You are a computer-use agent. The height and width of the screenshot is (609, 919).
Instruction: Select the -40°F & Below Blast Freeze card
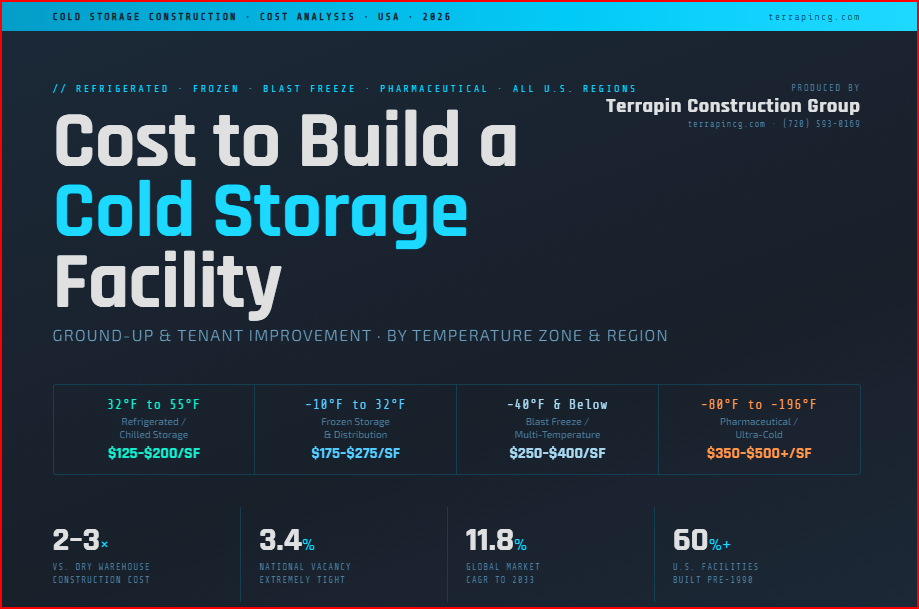[x=557, y=428]
